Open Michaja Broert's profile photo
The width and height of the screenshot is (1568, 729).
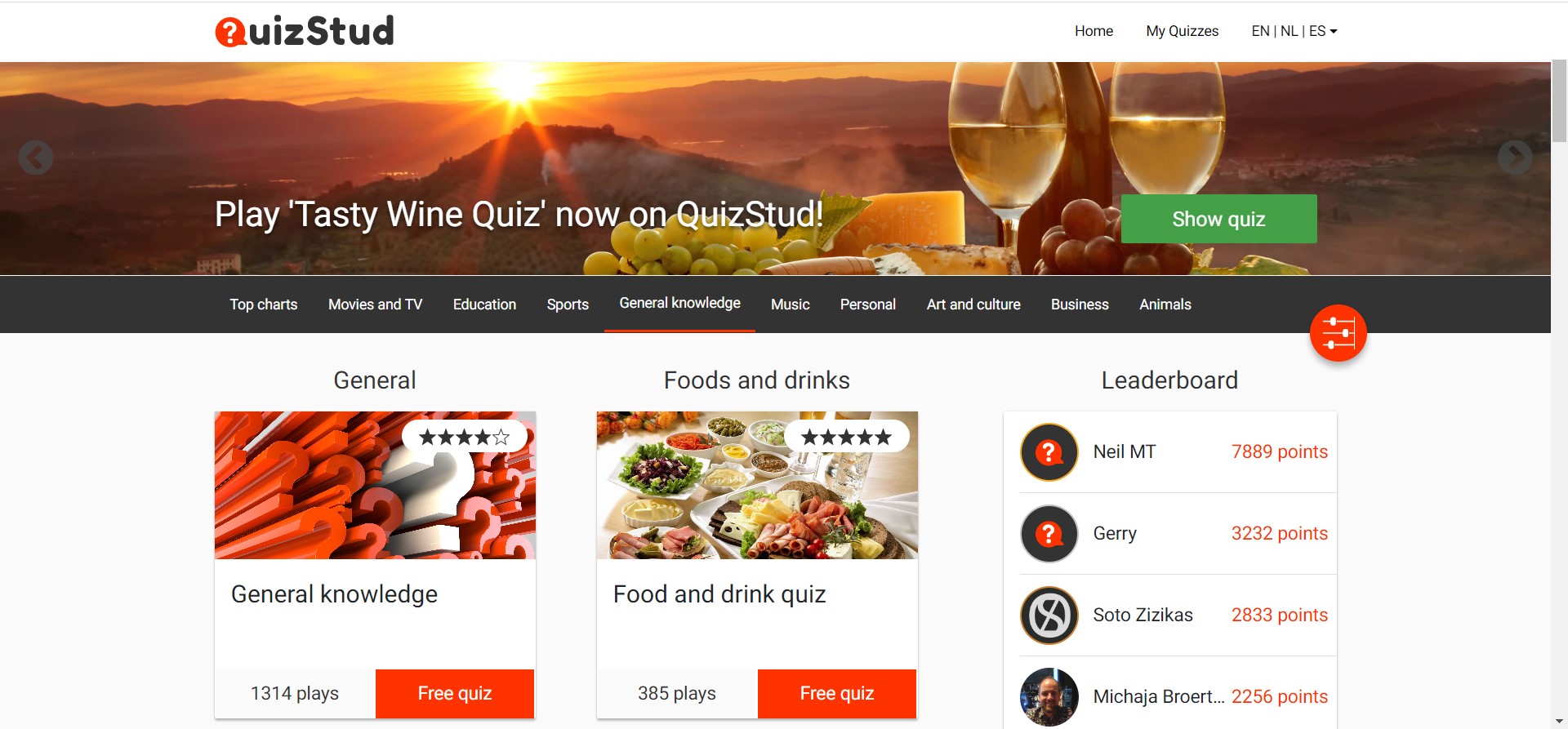click(1049, 697)
